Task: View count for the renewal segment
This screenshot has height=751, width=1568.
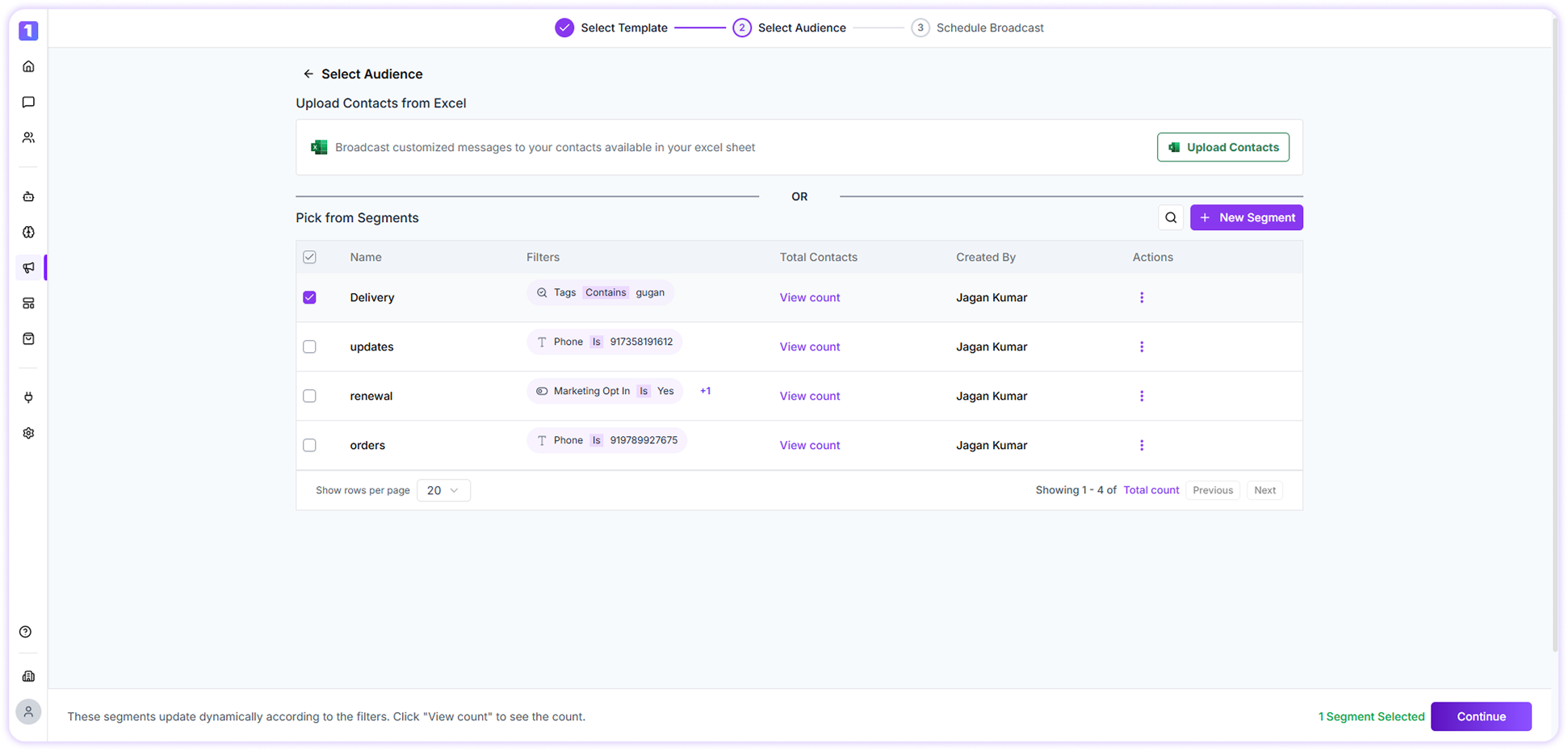Action: (810, 396)
